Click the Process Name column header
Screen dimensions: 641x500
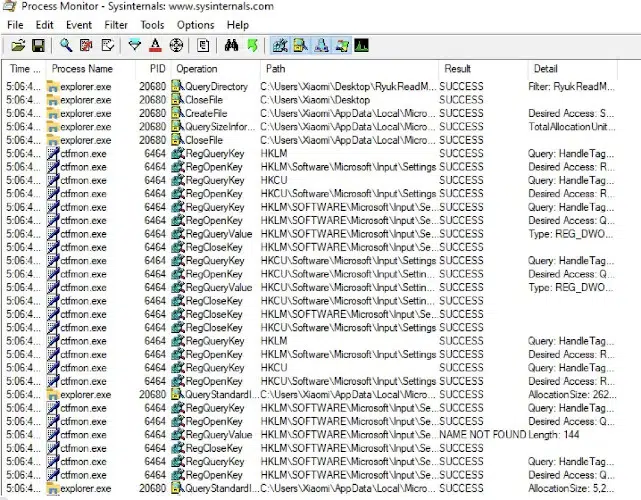82,69
